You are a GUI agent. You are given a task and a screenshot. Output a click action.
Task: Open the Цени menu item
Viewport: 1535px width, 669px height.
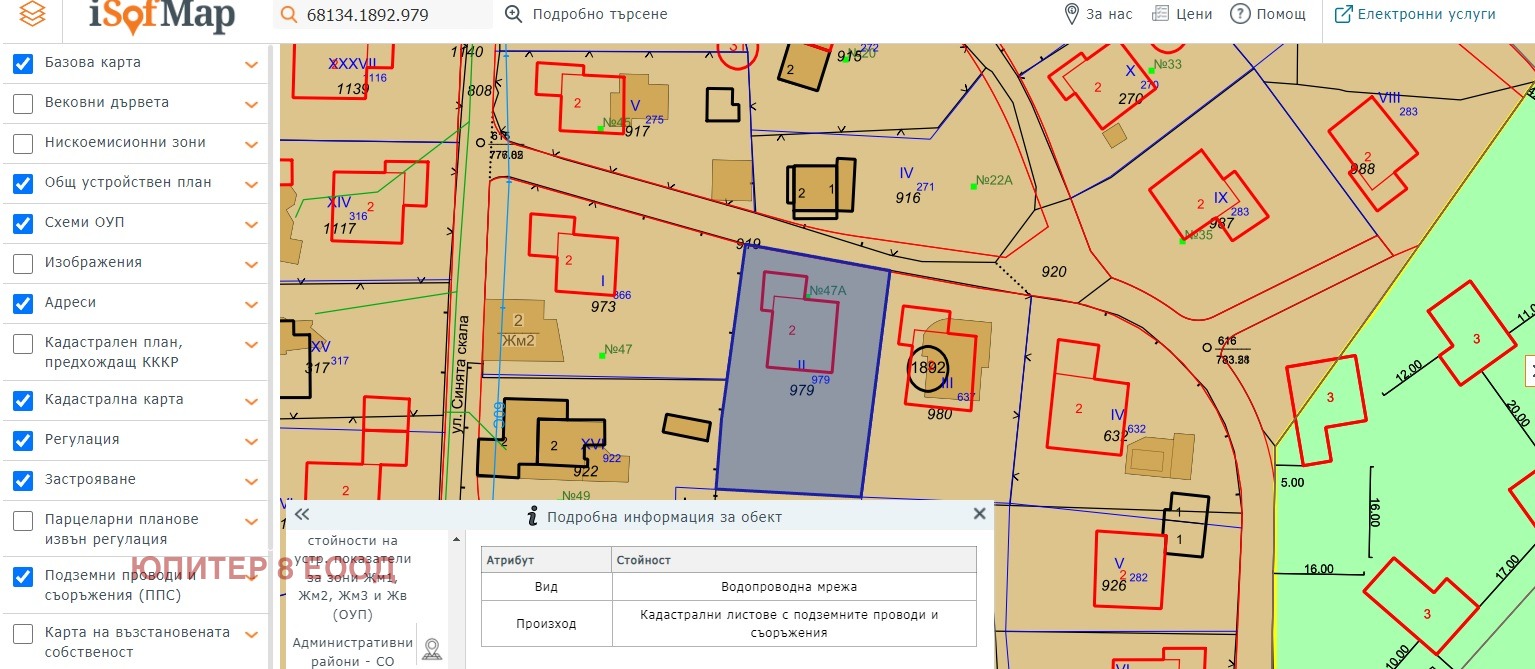[1182, 14]
